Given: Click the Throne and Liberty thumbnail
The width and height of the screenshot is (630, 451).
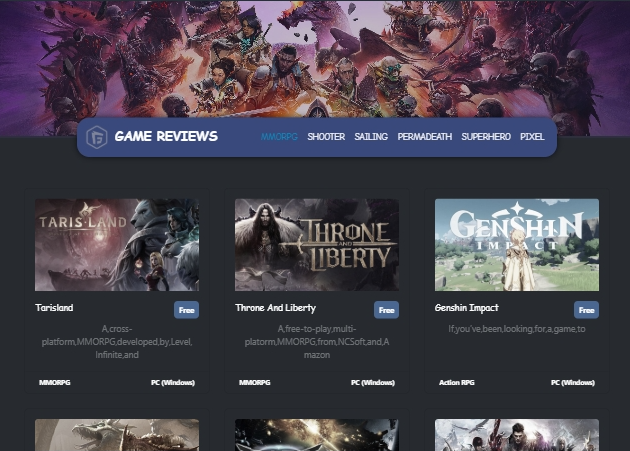Looking at the screenshot, I should tap(317, 244).
